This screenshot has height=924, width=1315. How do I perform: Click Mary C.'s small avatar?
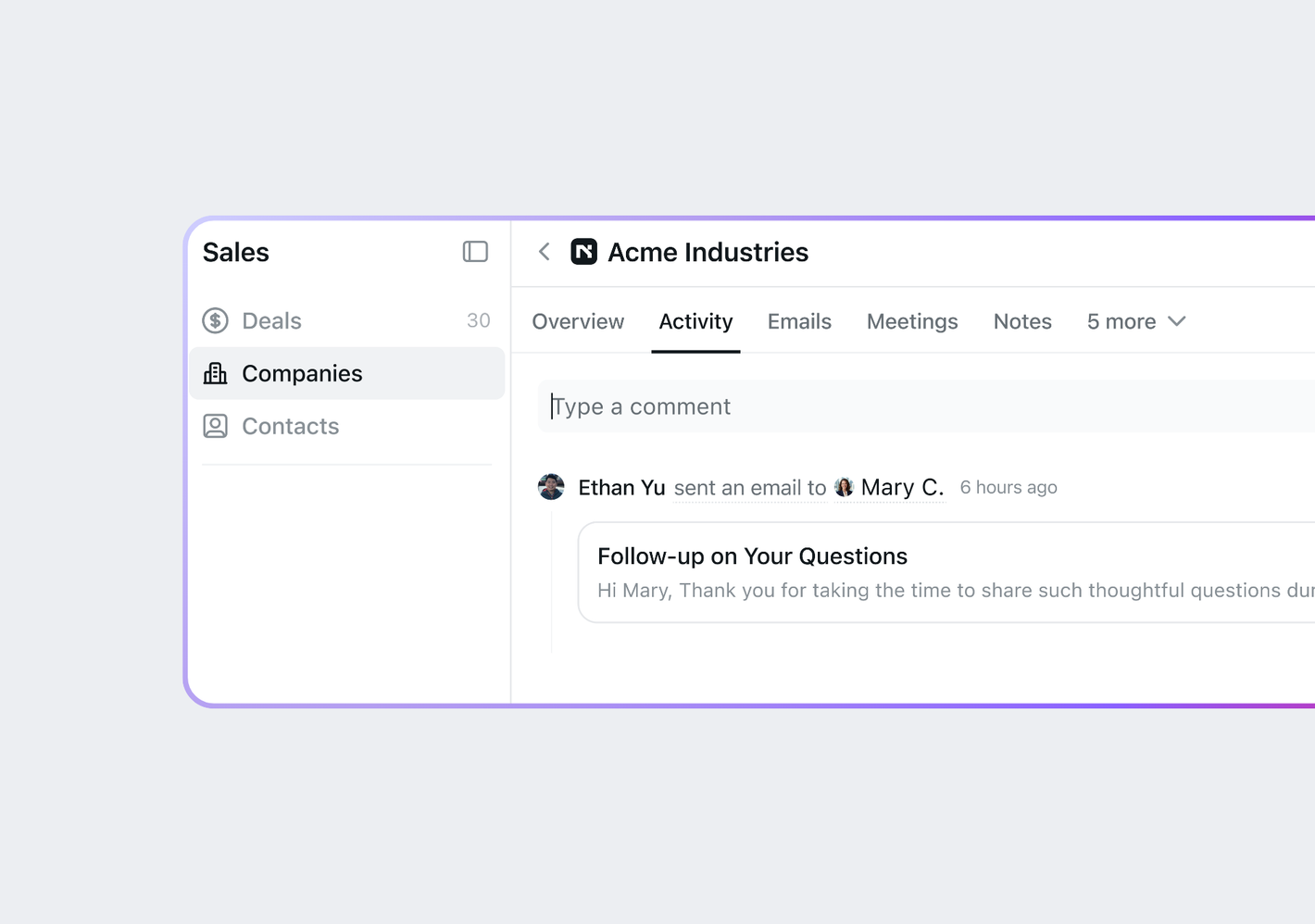click(844, 487)
